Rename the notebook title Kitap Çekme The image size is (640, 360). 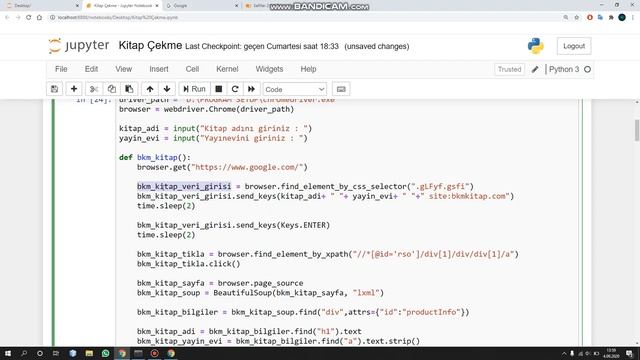point(150,45)
